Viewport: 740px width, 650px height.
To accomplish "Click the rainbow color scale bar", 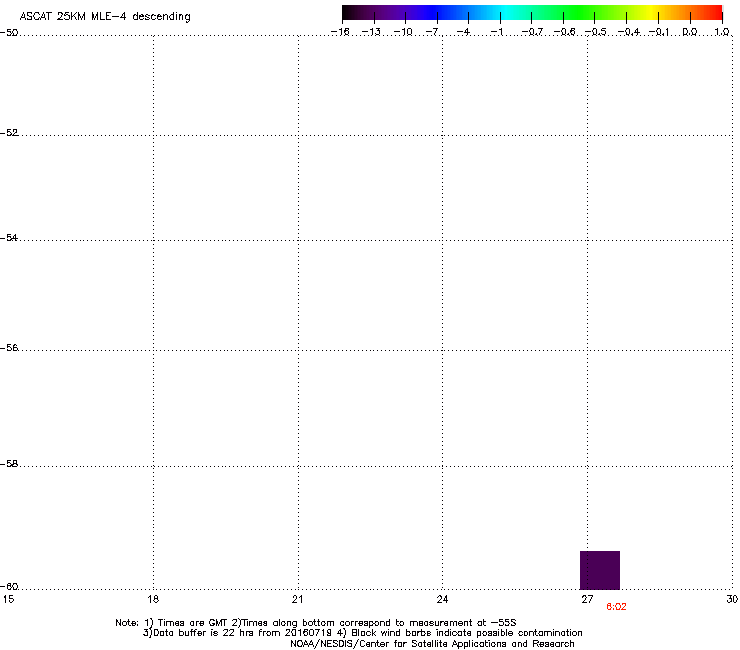I will click(x=532, y=12).
